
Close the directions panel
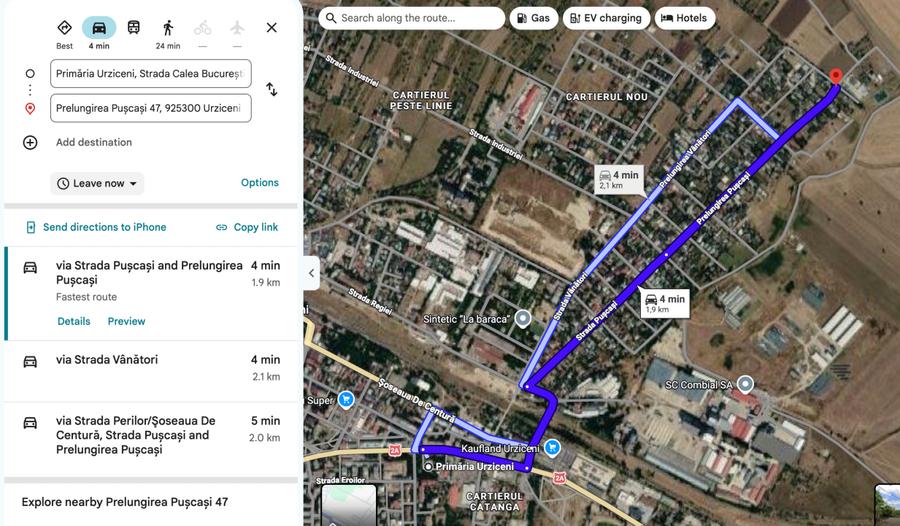(271, 28)
